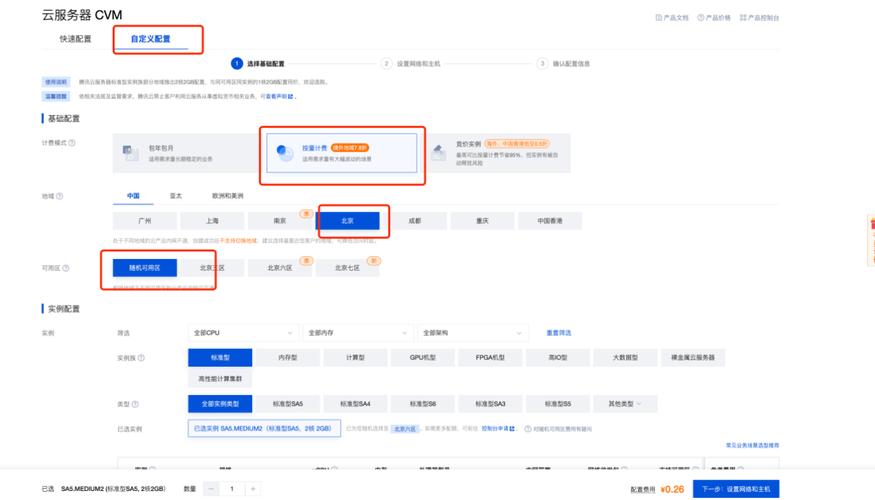
Task: Choose the 北京 region
Action: pyautogui.click(x=347, y=221)
